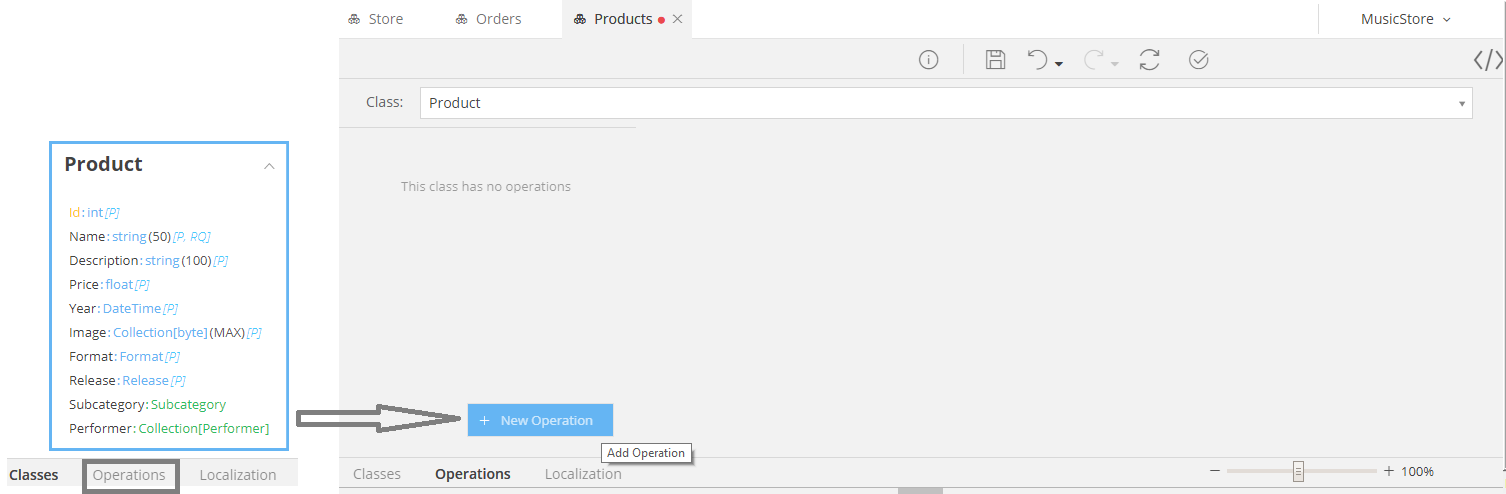
Task: Click the plus icon to zoom in
Action: [1388, 471]
